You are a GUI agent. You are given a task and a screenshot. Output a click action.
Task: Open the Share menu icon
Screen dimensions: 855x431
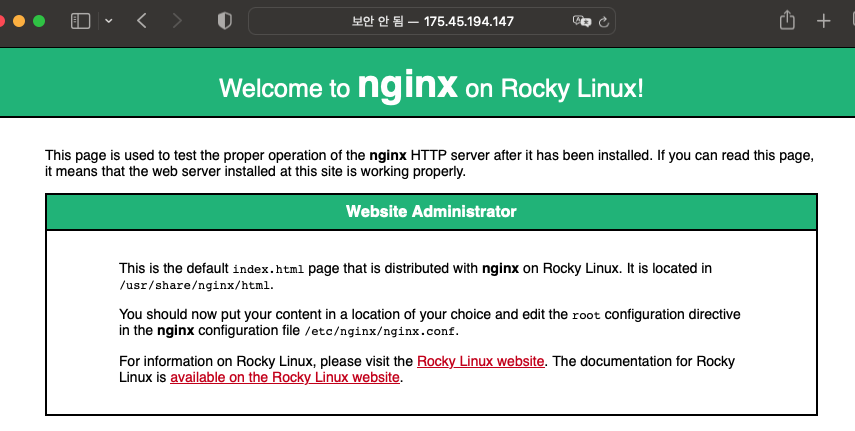coord(787,21)
